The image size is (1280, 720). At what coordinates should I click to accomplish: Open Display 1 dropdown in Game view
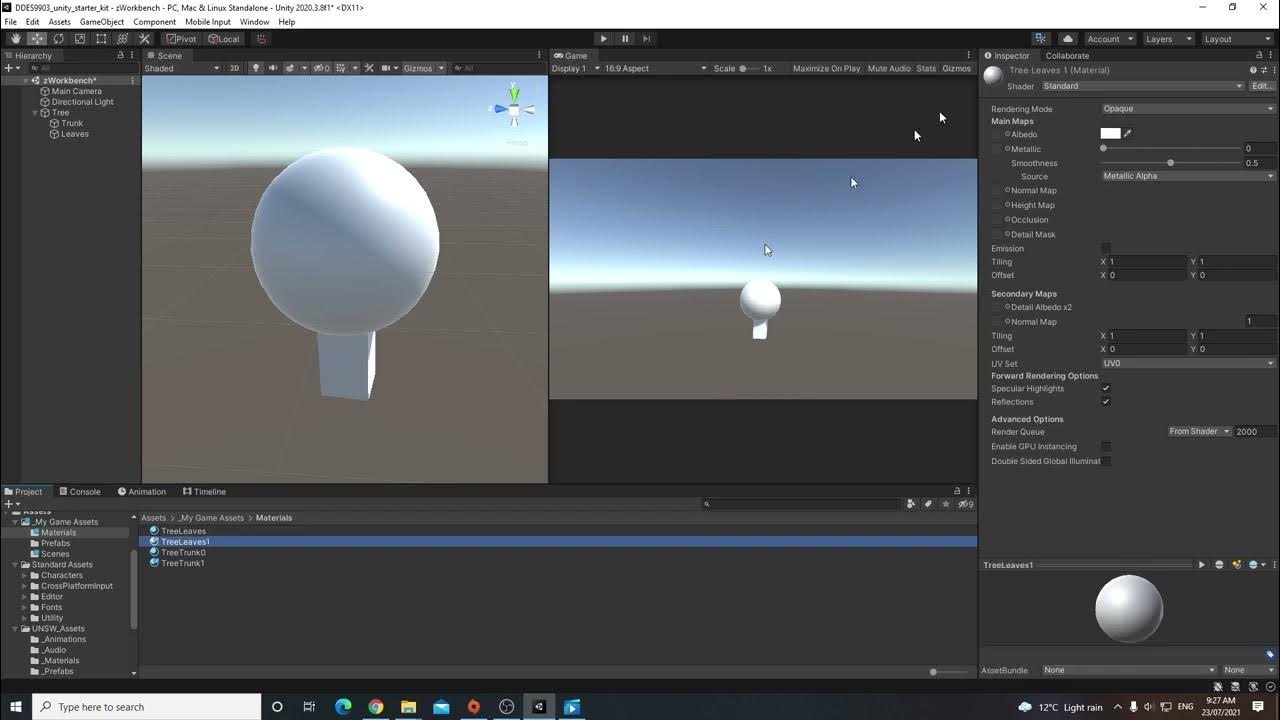pos(575,68)
